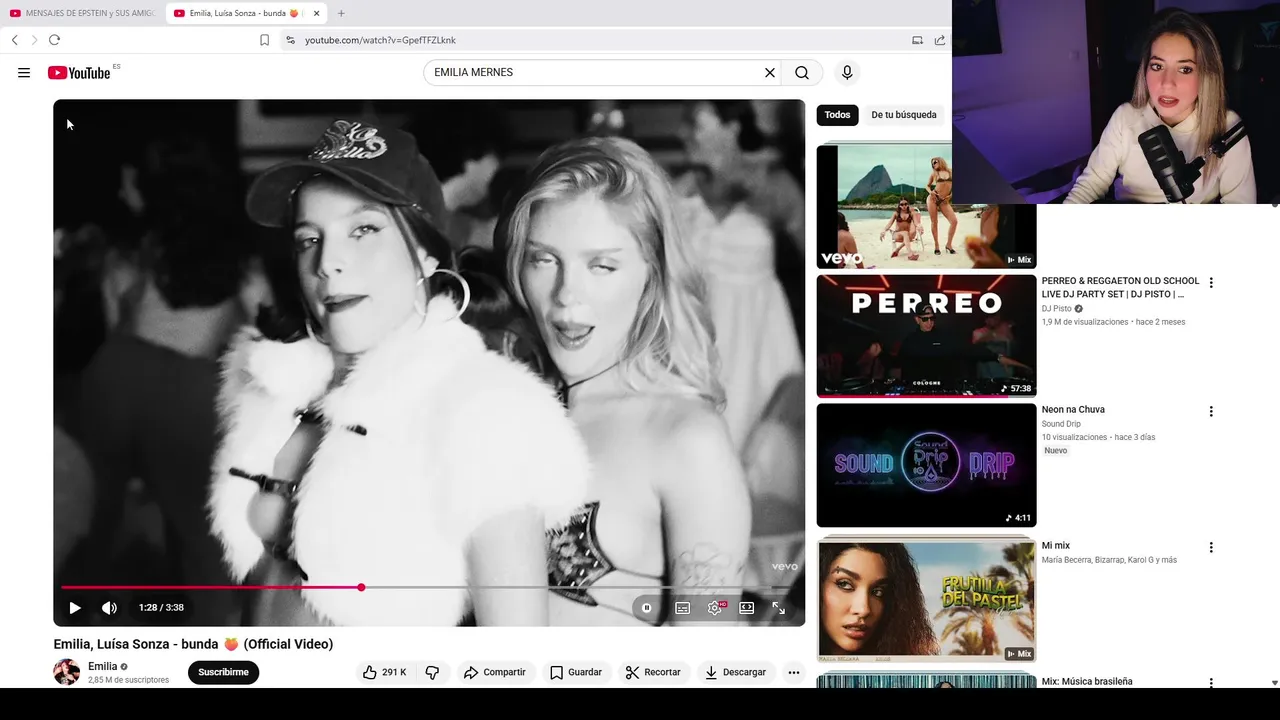
Task: Switch to MENSAJES DE EPSTEIN tab
Action: 83,13
